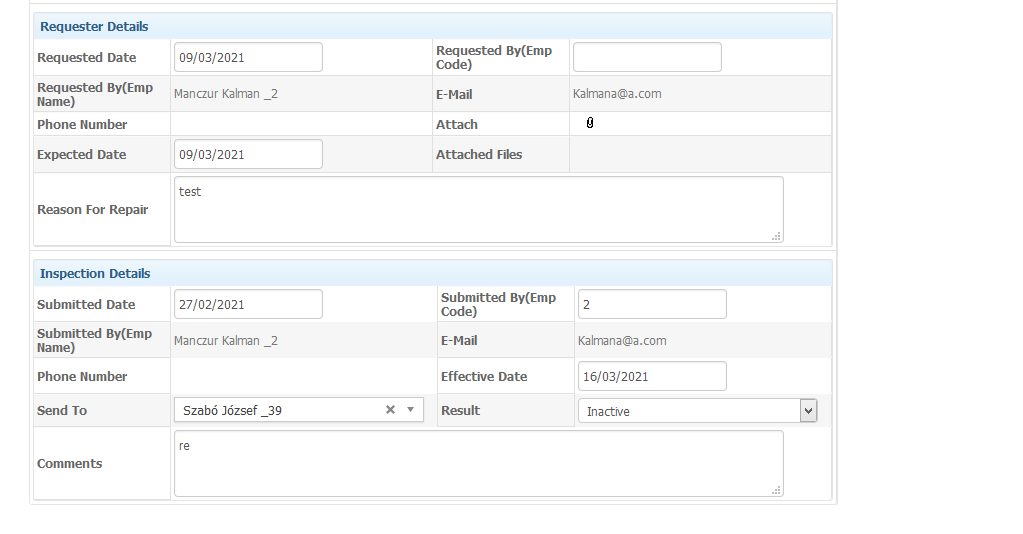Select the Expected Date input
Screen dimensions: 1023x534
click(248, 154)
